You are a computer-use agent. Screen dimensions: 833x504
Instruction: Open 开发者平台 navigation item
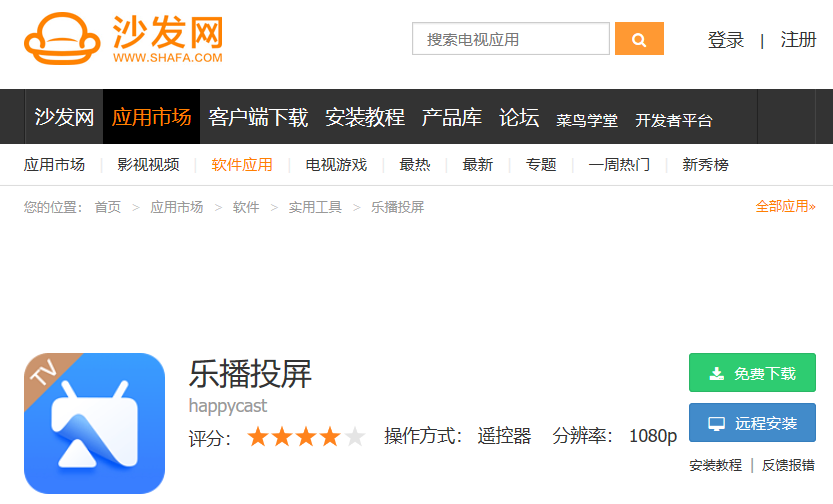click(674, 121)
